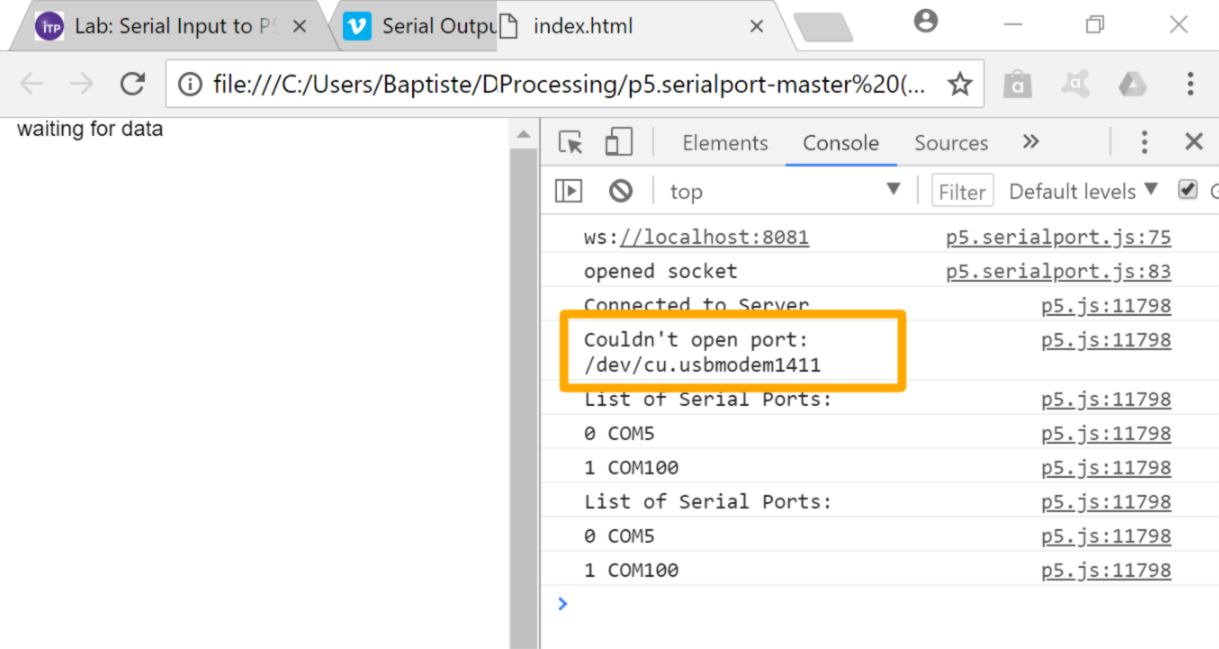Show more DevTools tabs with chevron
Screen dimensions: 1219x649
coord(1031,142)
